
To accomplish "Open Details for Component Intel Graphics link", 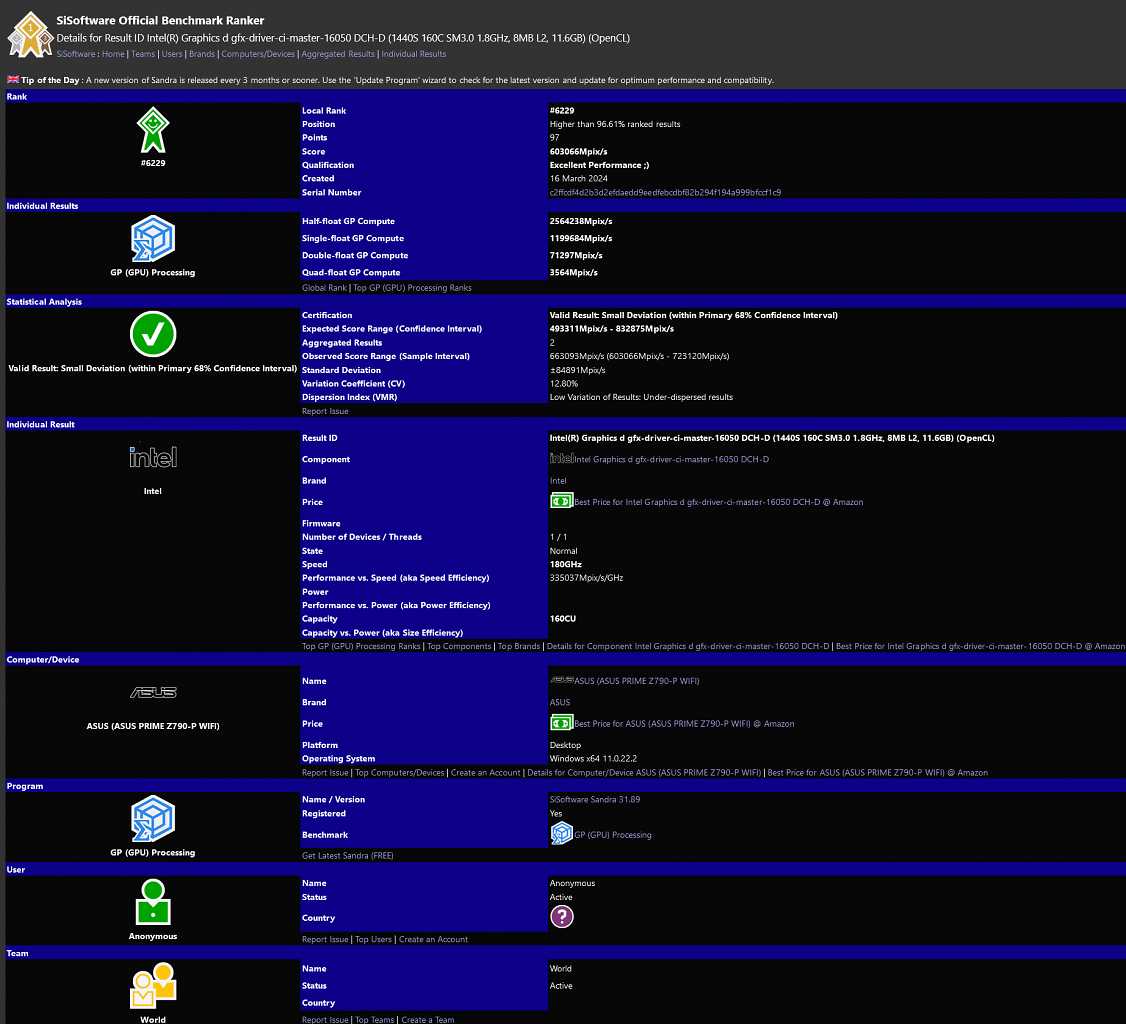I will pos(688,646).
